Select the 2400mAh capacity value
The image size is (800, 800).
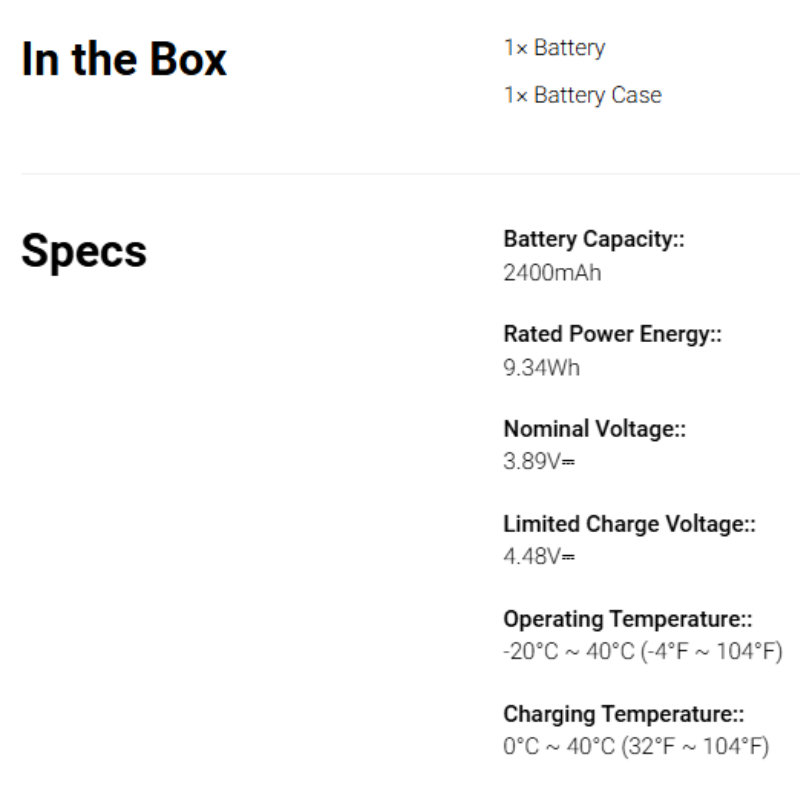pyautogui.click(x=552, y=272)
